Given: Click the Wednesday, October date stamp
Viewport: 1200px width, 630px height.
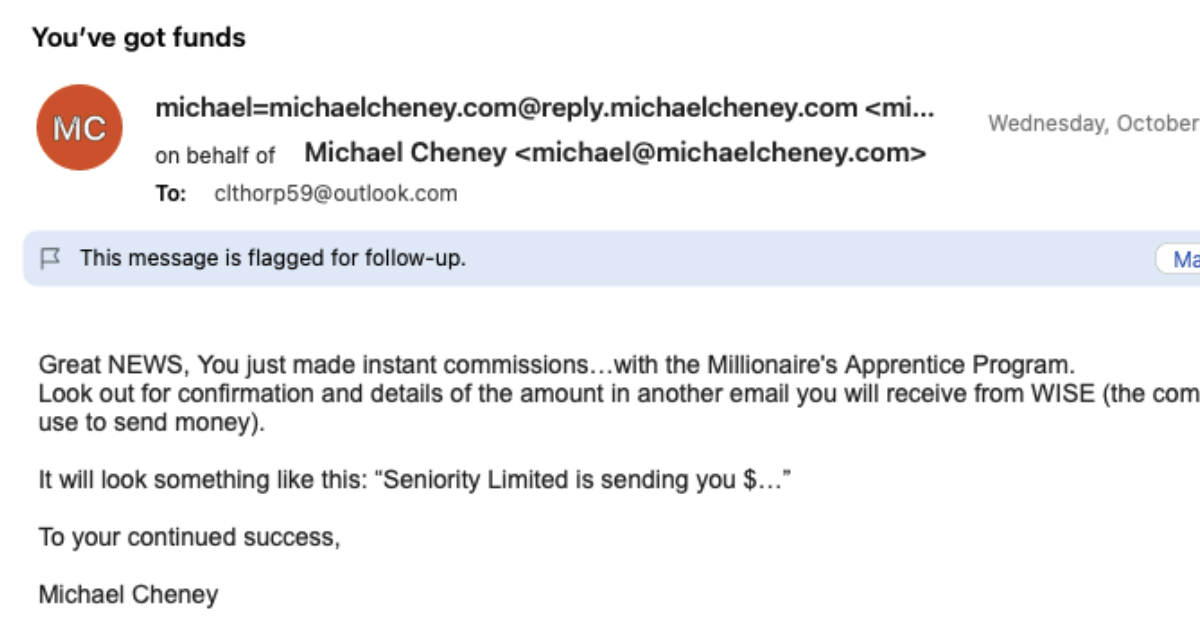Looking at the screenshot, I should [1093, 124].
